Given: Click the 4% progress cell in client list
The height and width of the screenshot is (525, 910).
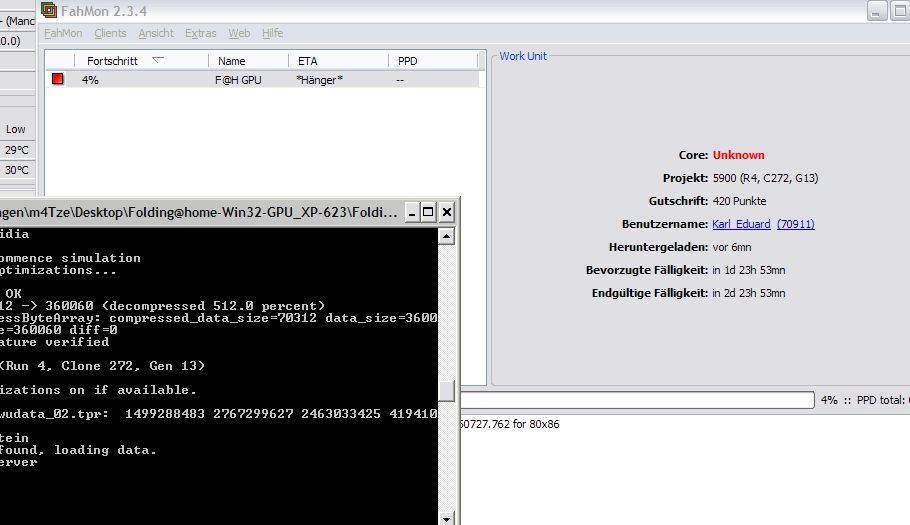Looking at the screenshot, I should click(90, 80).
